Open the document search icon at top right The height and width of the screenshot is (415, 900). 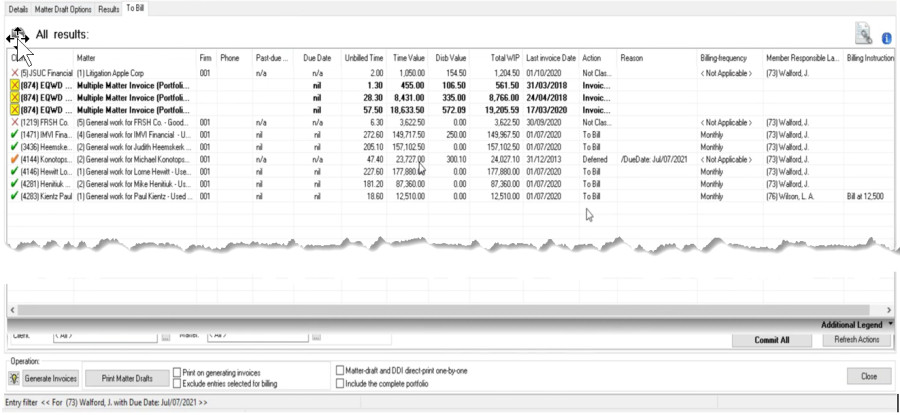coord(863,33)
